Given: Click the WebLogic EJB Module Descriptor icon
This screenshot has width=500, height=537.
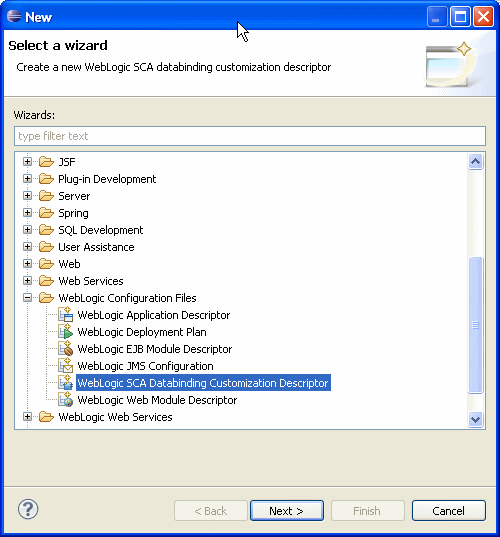Looking at the screenshot, I should click(66, 349).
